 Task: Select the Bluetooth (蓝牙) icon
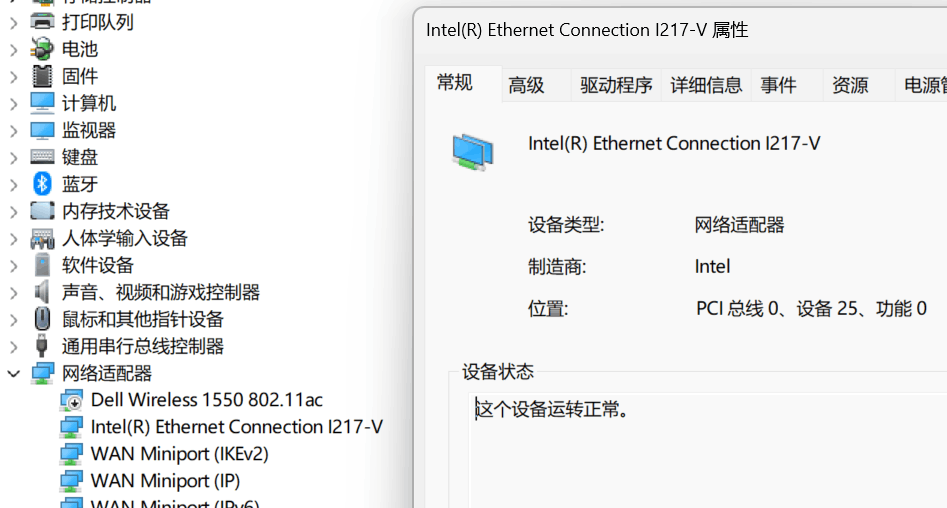click(42, 184)
